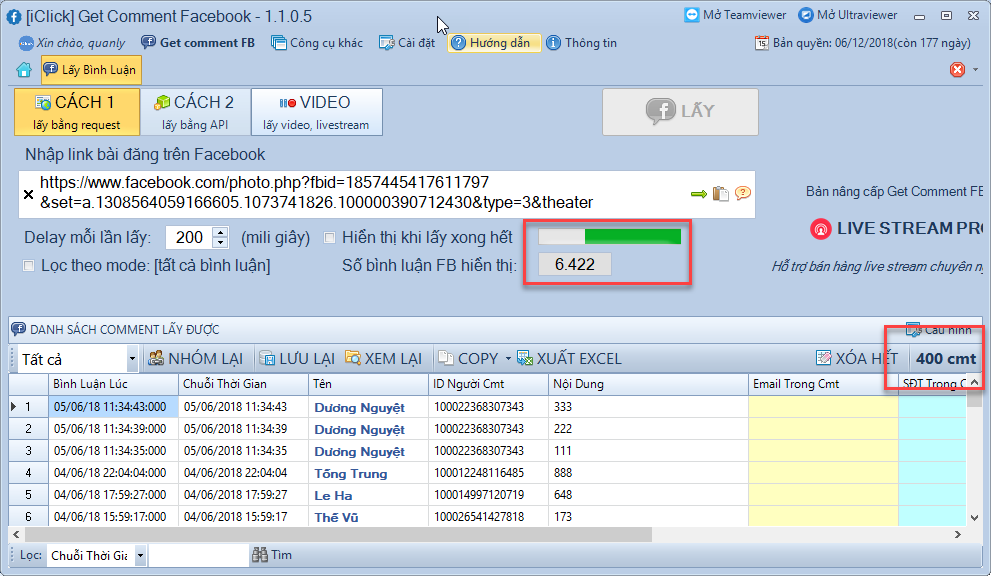
Task: Sort by the Email Trong Cmt column header
Action: click(824, 384)
